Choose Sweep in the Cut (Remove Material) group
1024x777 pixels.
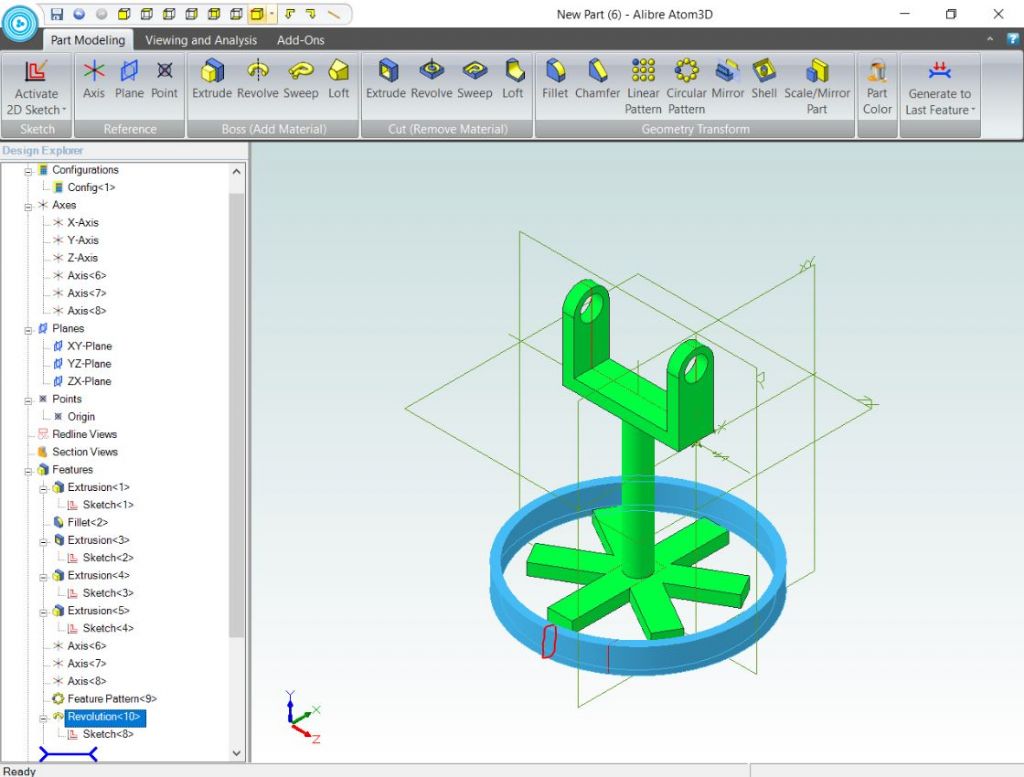coord(475,79)
